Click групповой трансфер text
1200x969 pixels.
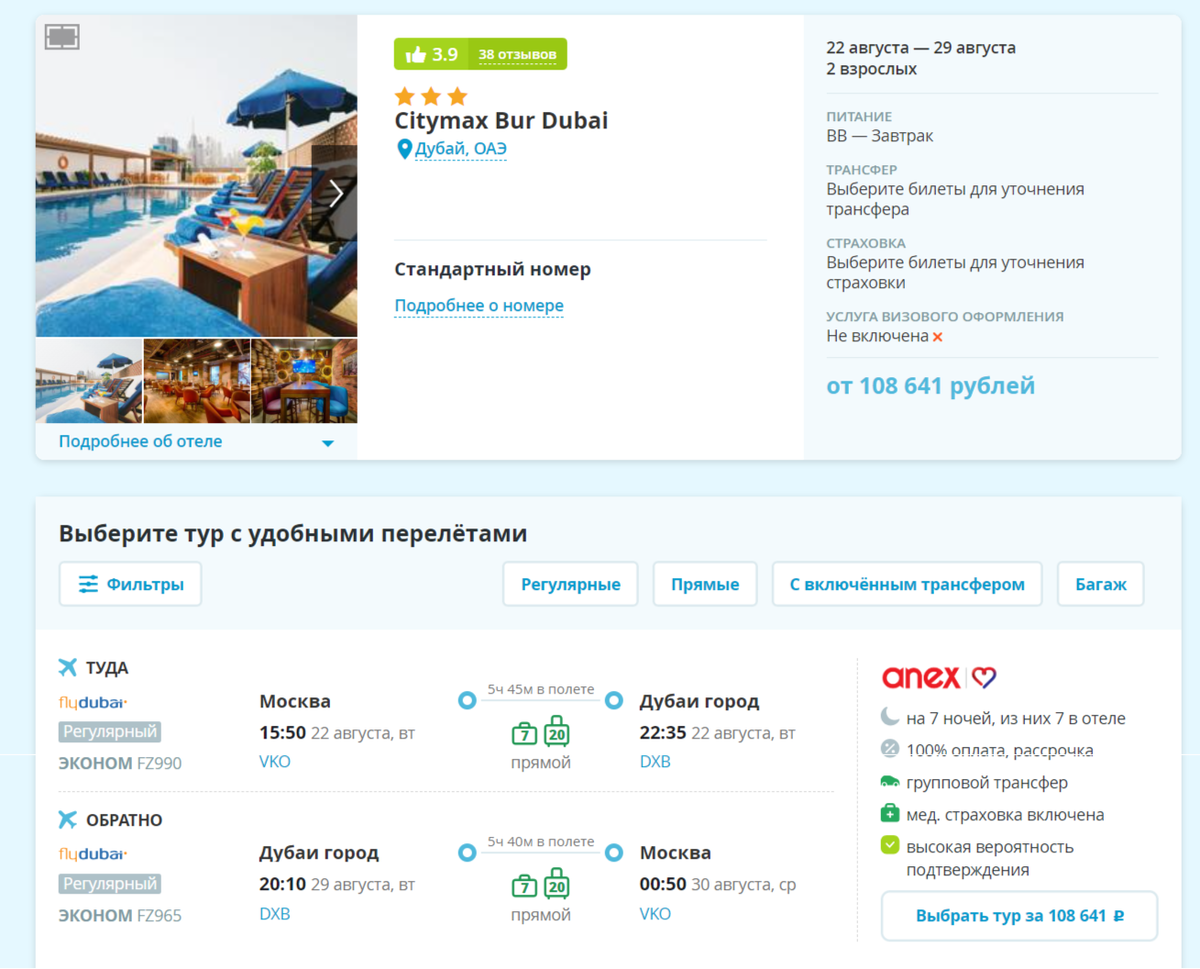click(x=987, y=783)
